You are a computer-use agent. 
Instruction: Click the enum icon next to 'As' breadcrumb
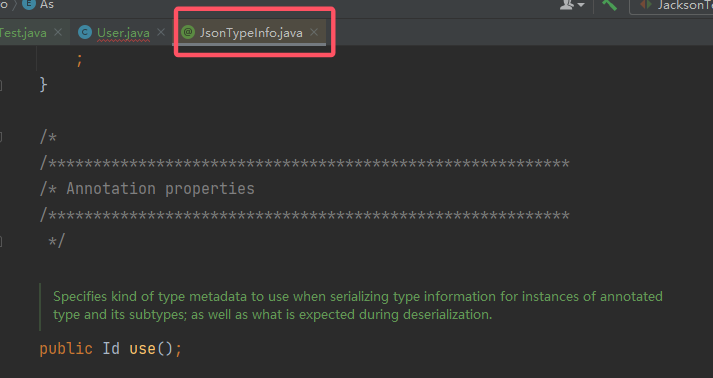tap(29, 4)
